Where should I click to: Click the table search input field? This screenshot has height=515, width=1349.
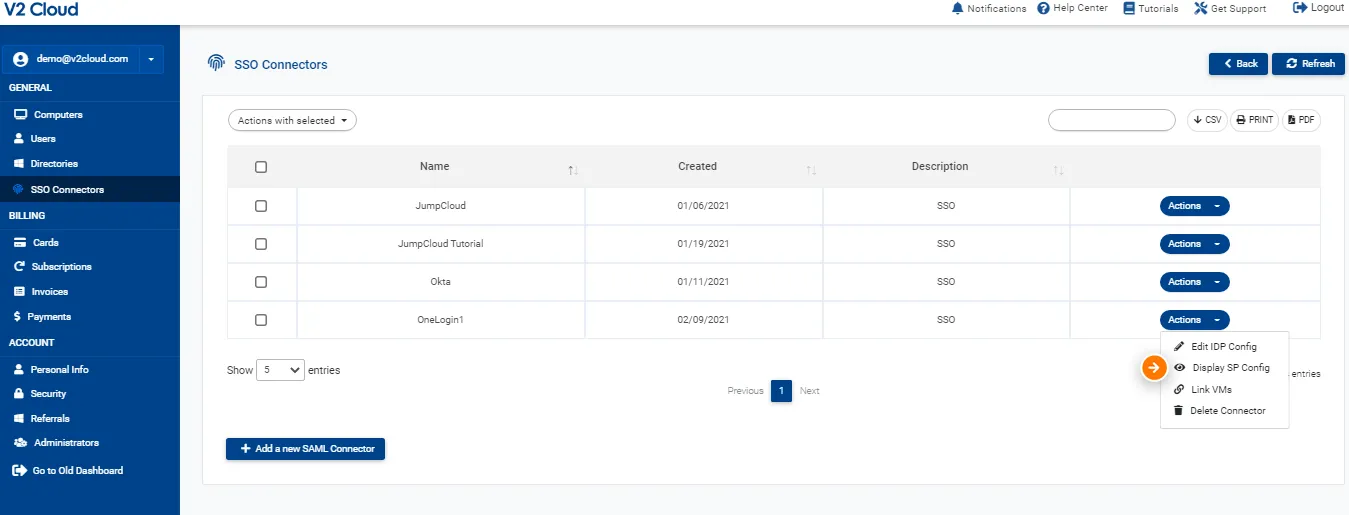coord(1111,120)
